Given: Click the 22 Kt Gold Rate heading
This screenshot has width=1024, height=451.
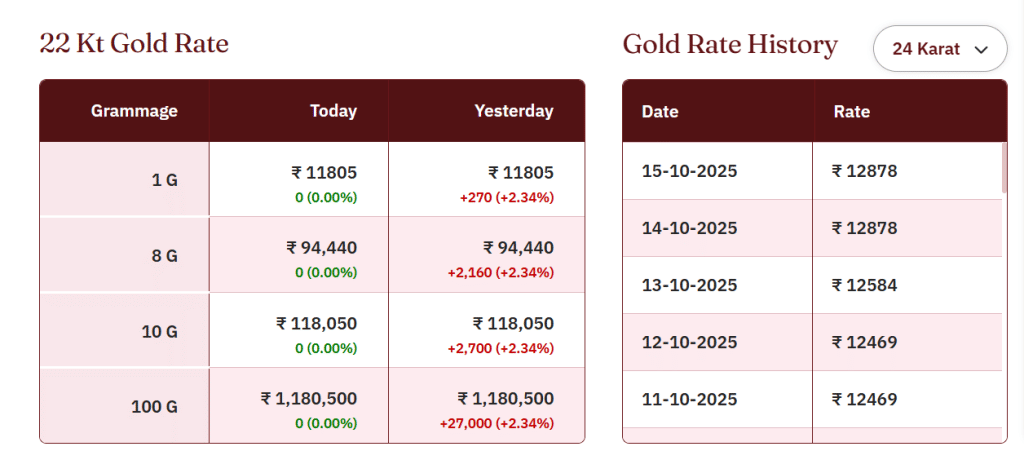Looking at the screenshot, I should point(134,43).
